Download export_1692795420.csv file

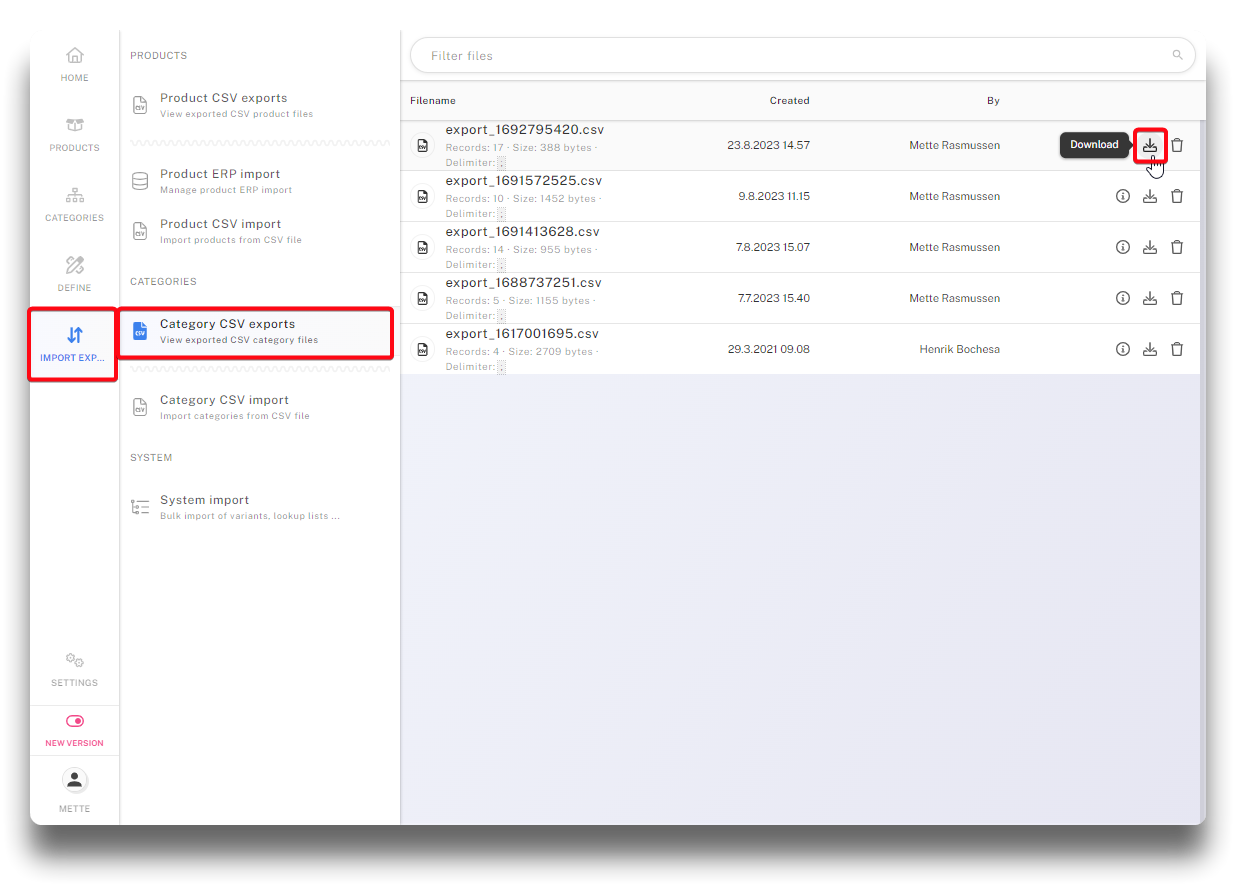pos(1150,145)
